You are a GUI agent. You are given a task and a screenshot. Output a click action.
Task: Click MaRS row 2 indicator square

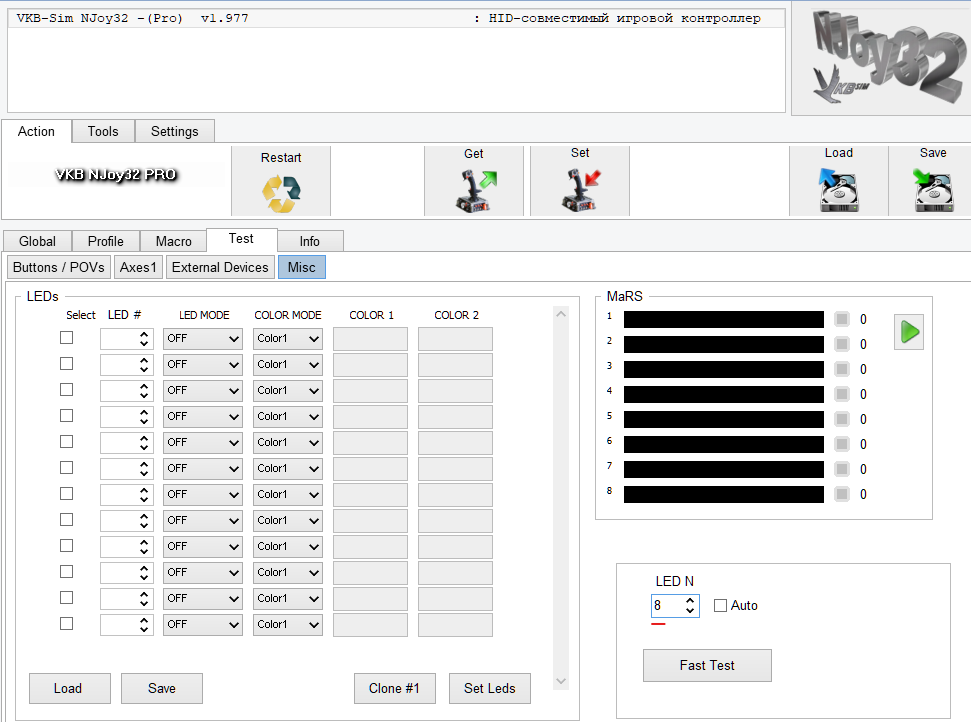point(842,344)
